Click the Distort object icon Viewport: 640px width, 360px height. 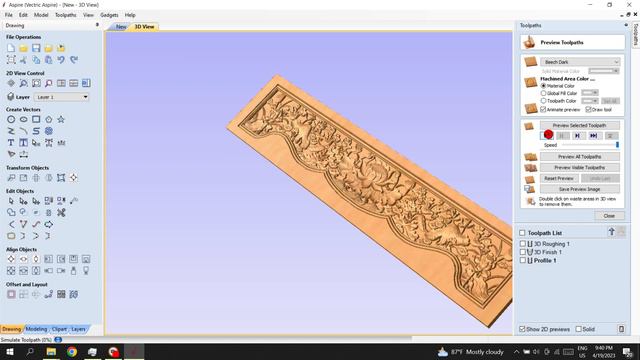(61, 178)
